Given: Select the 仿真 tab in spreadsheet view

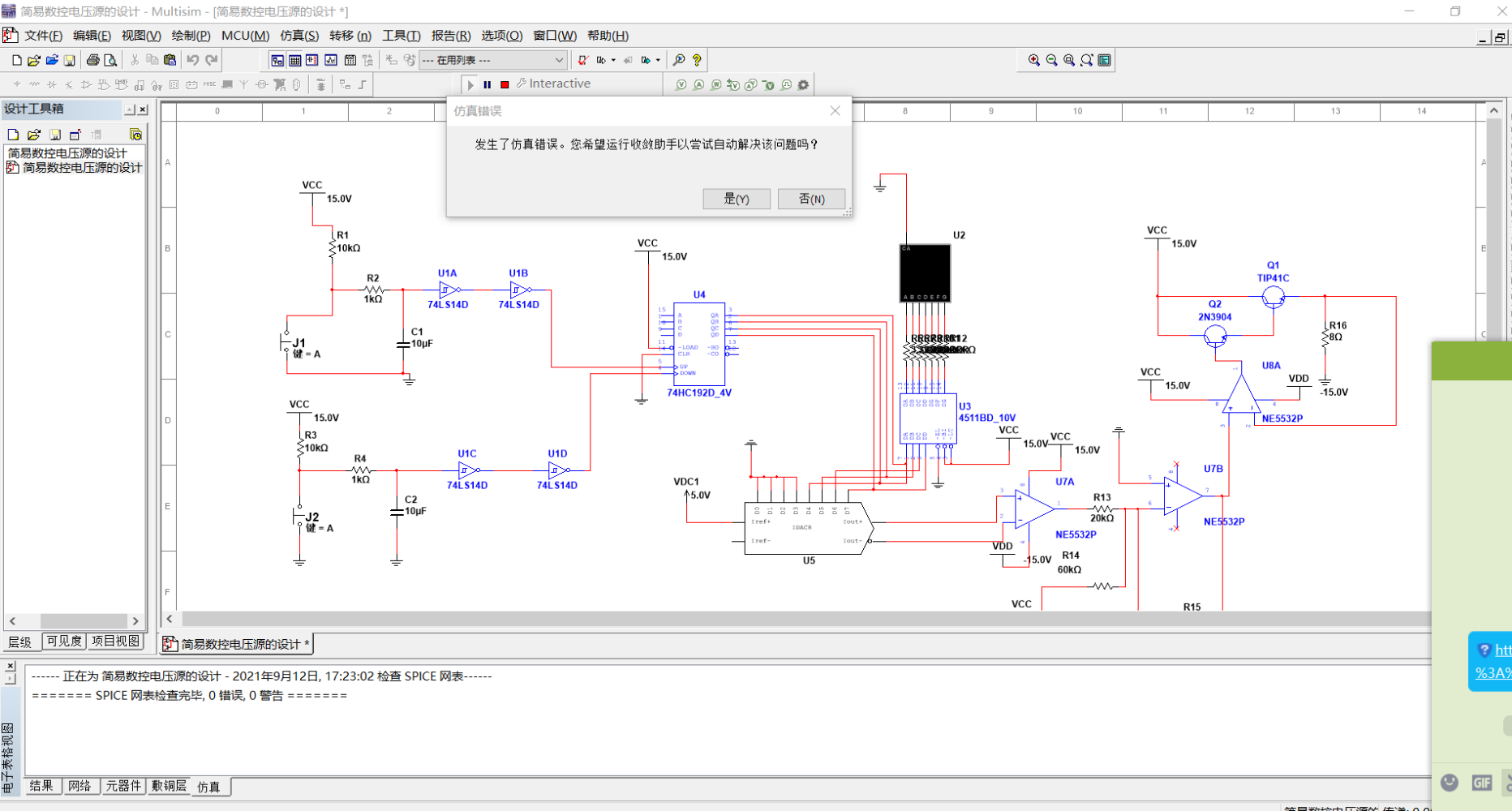Looking at the screenshot, I should 210,787.
